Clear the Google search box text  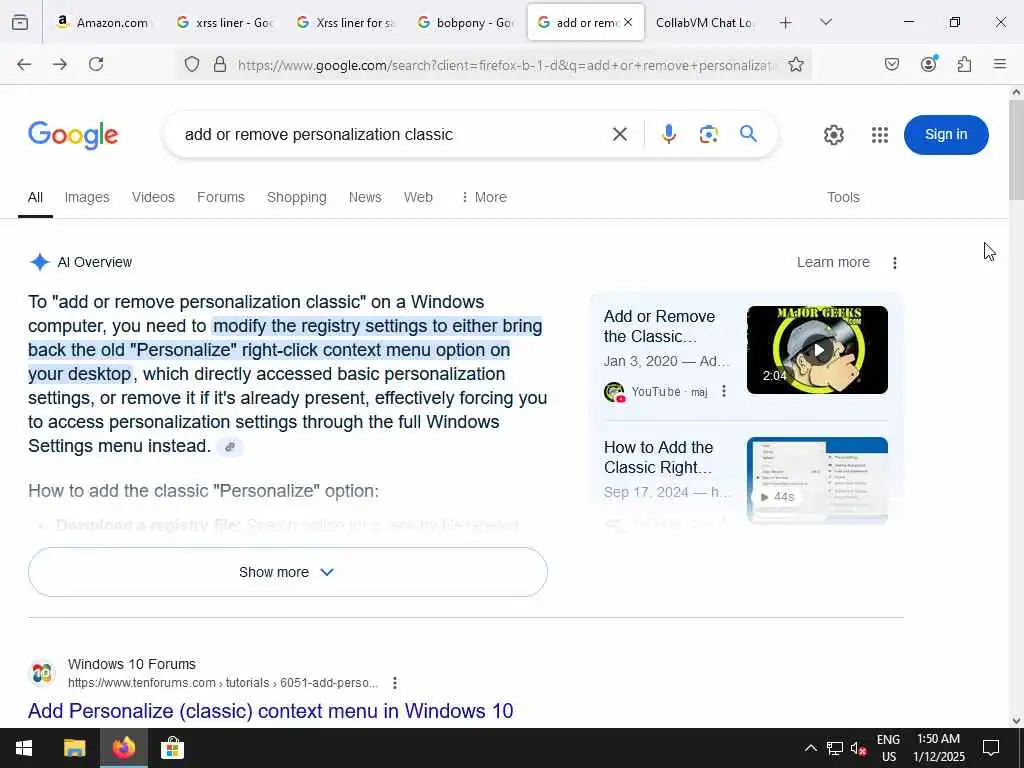(620, 135)
